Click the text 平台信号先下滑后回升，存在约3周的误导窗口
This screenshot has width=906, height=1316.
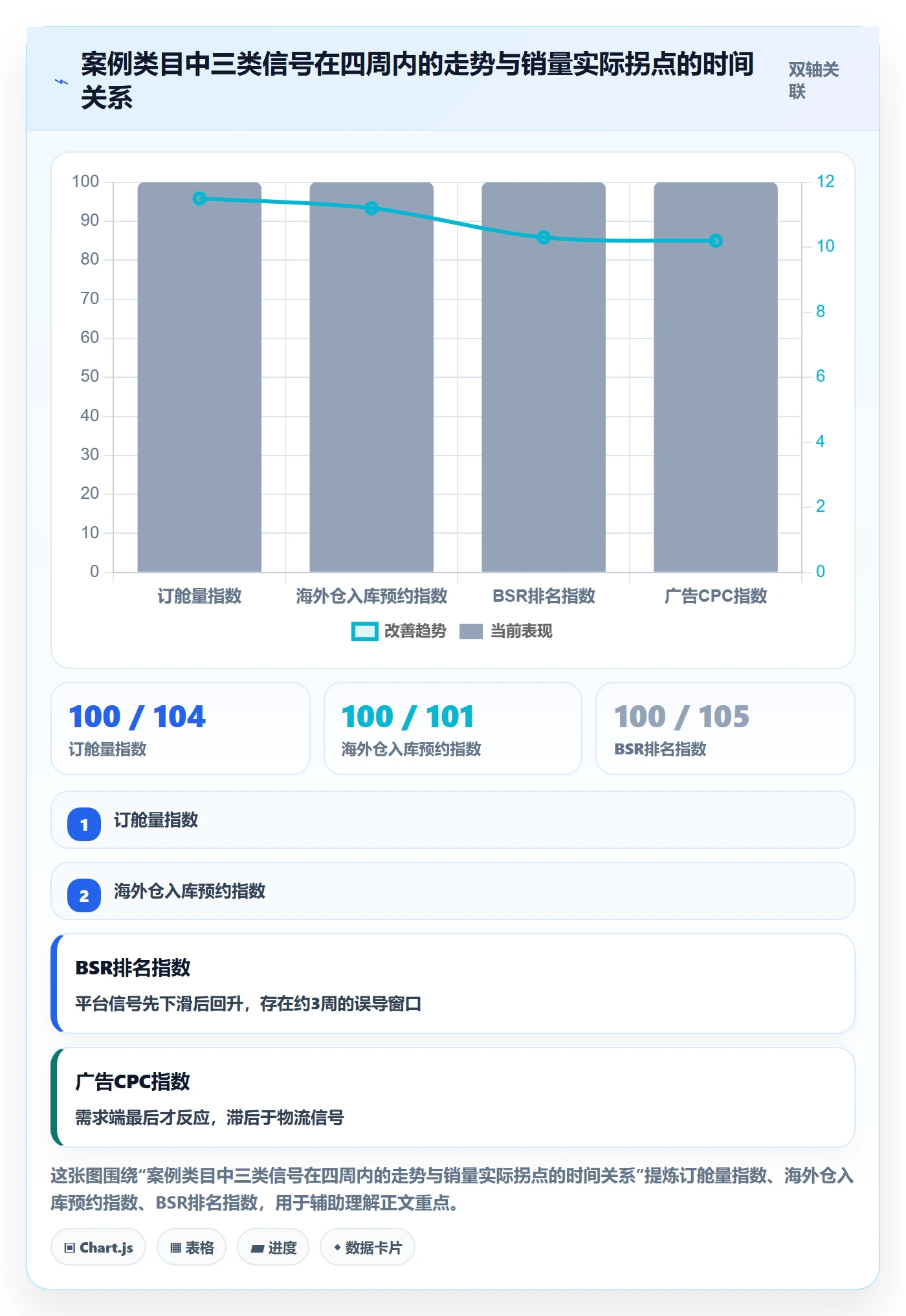click(249, 1004)
